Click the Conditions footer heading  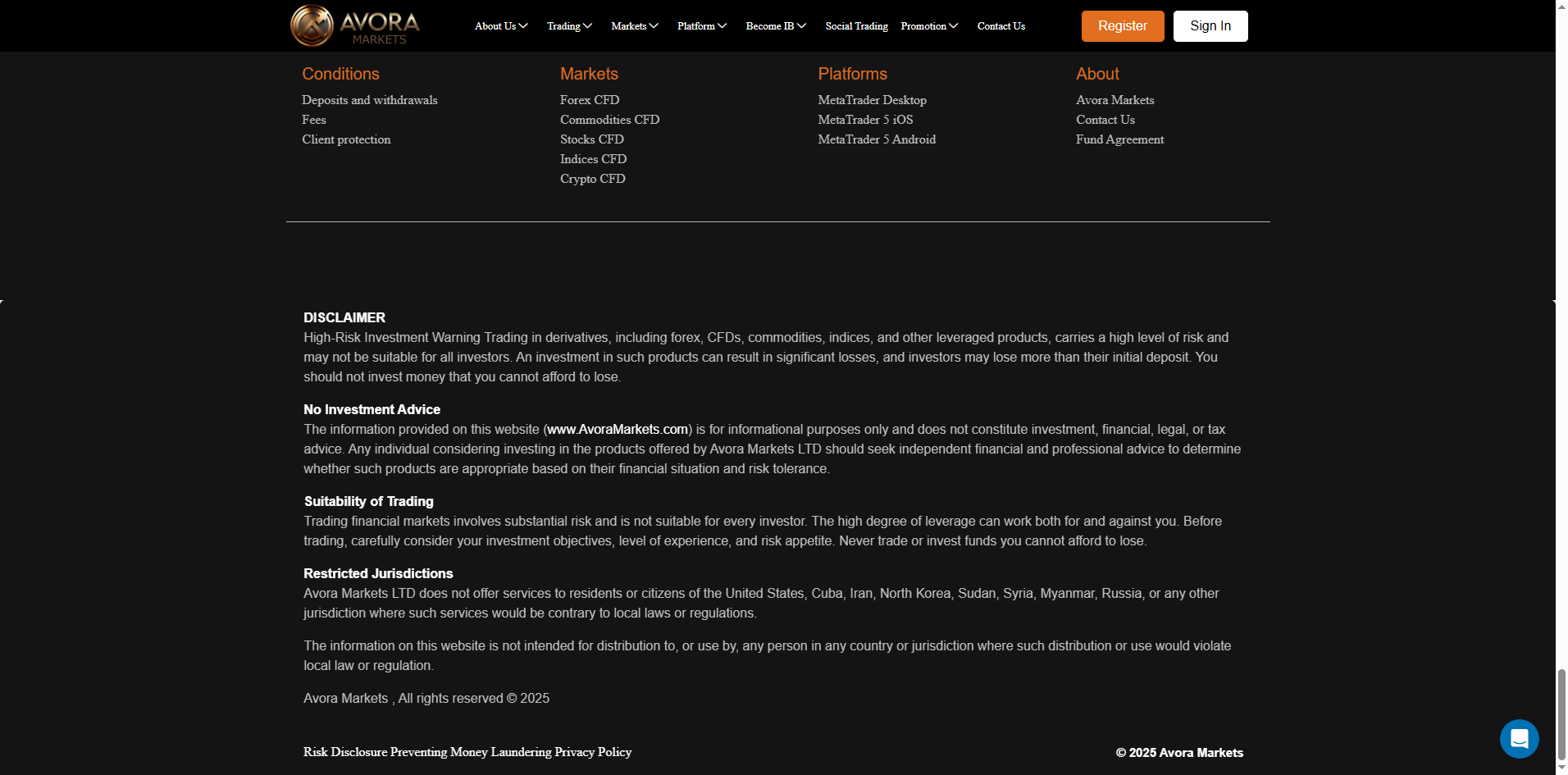pos(340,74)
